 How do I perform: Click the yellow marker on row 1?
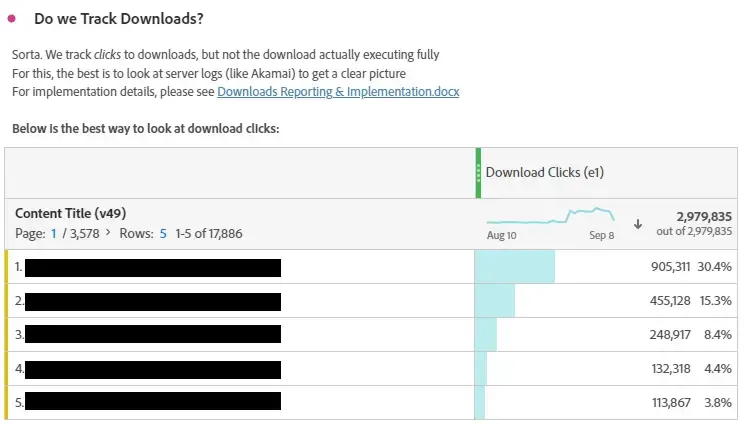point(6,267)
